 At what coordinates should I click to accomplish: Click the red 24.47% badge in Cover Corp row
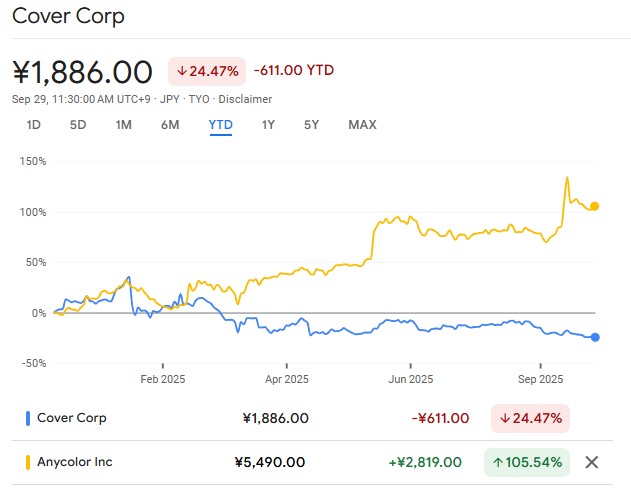[x=529, y=418]
